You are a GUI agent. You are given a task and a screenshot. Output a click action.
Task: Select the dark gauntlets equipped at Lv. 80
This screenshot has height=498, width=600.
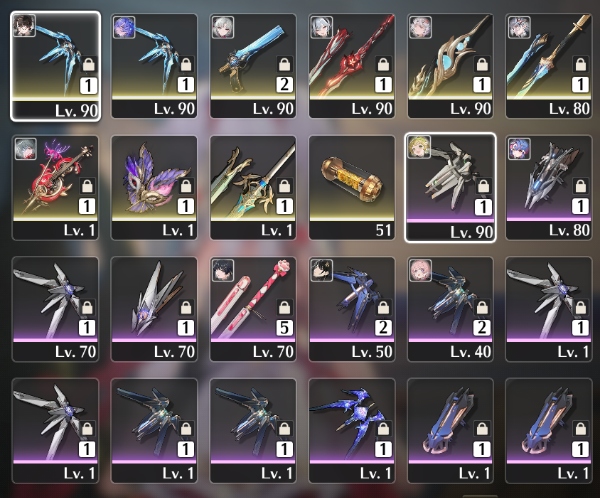(x=549, y=188)
